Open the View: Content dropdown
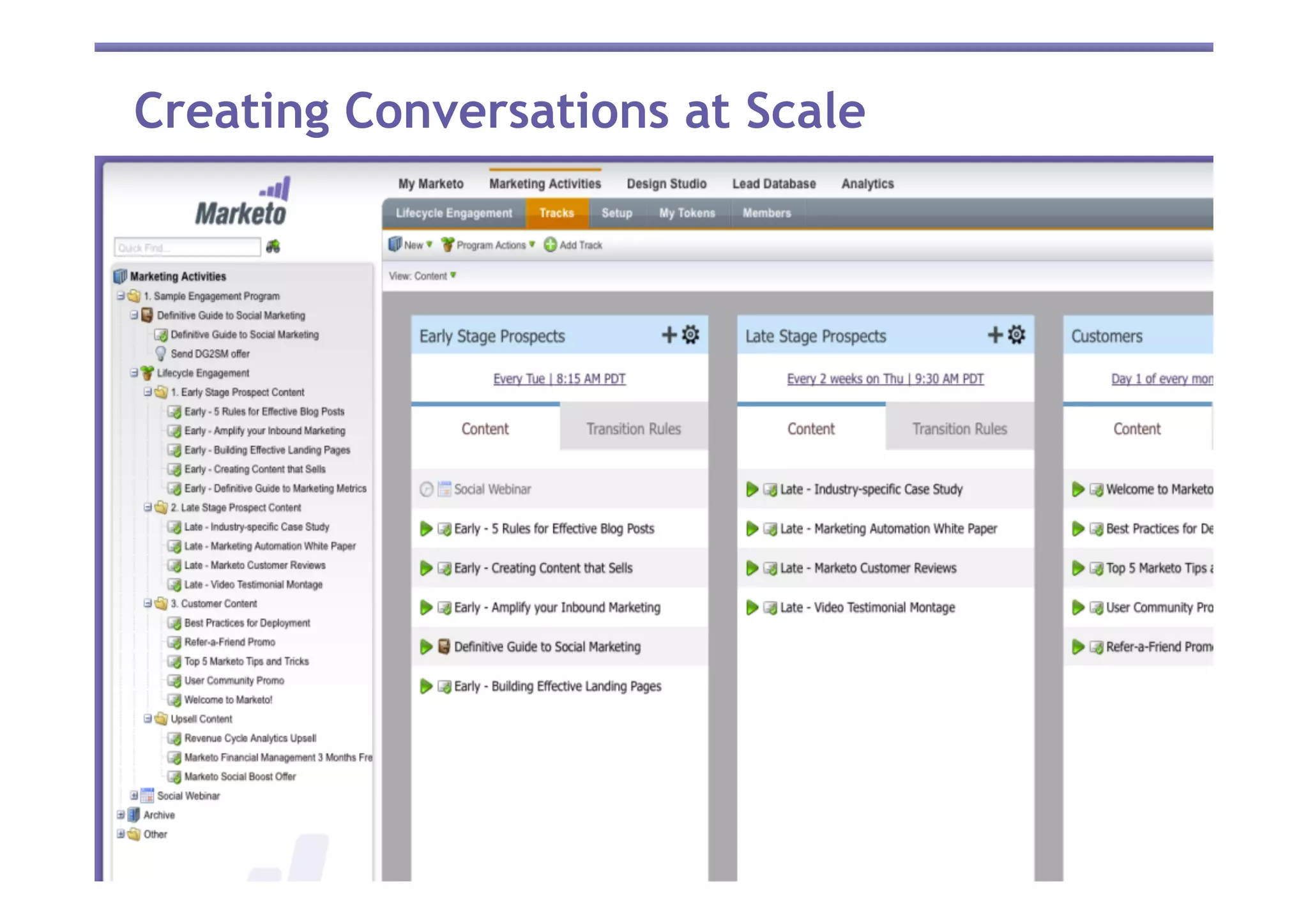The height and width of the screenshot is (924, 1308). (x=423, y=276)
